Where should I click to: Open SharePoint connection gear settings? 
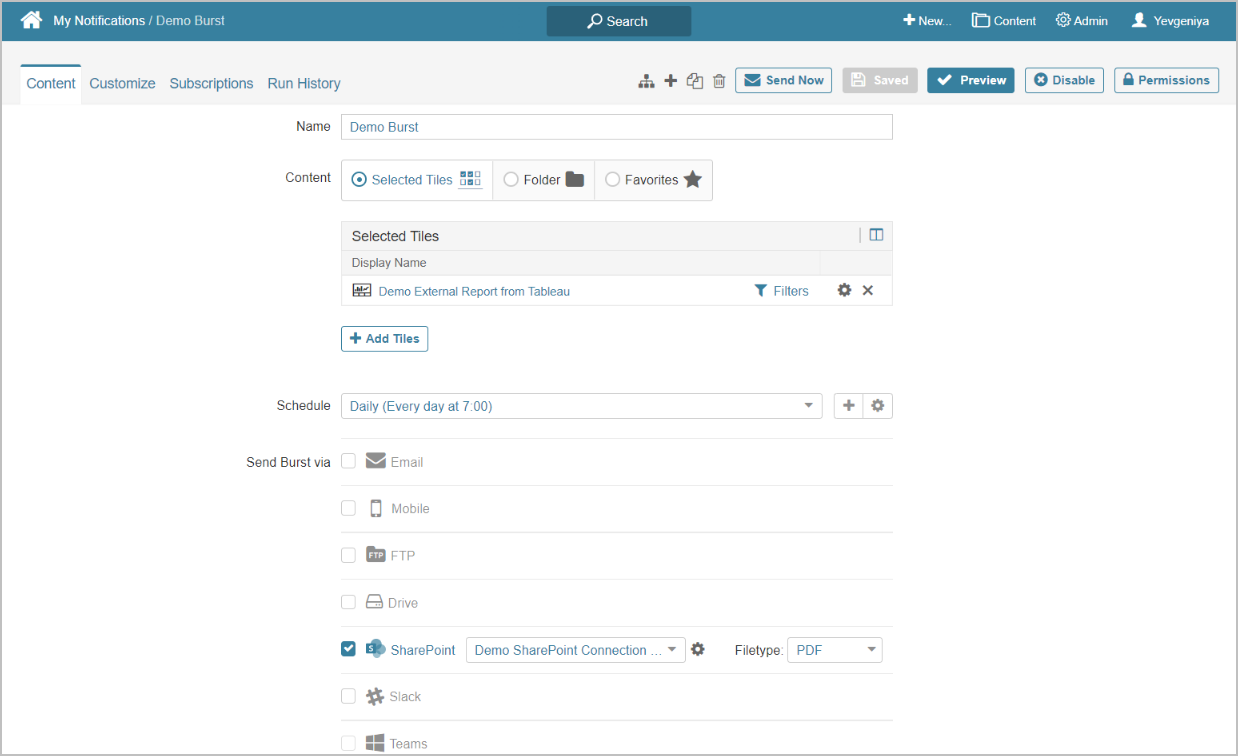pos(698,649)
